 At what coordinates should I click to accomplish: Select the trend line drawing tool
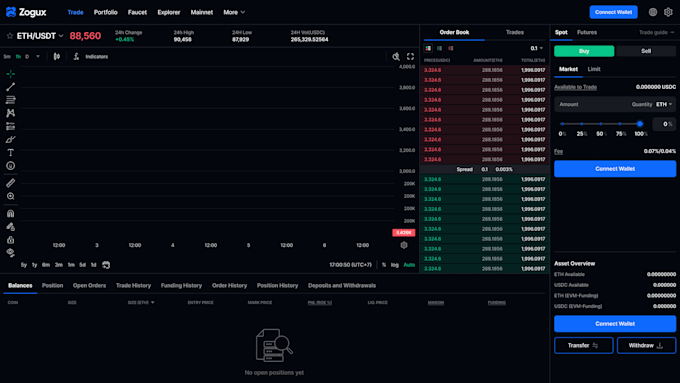pos(10,87)
